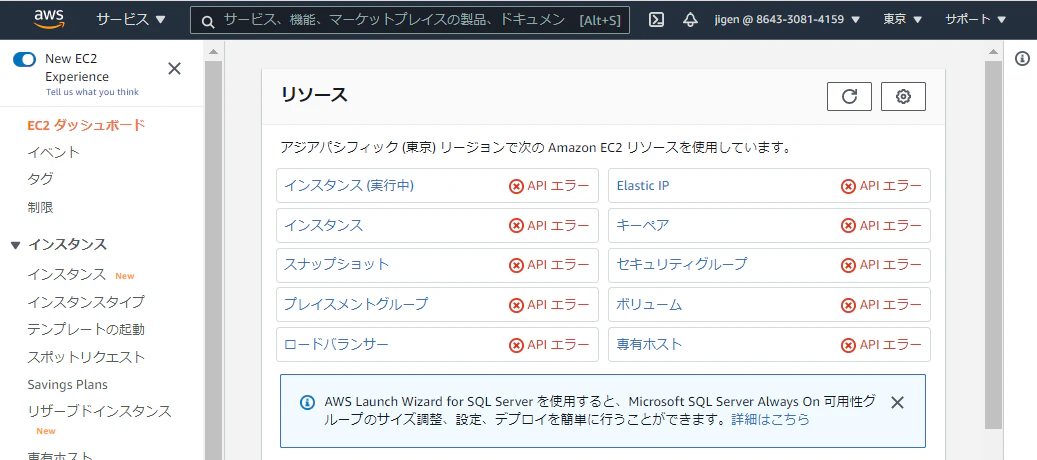Click the error icon beside ロードバランサー
This screenshot has height=460, width=1037.
[x=516, y=345]
